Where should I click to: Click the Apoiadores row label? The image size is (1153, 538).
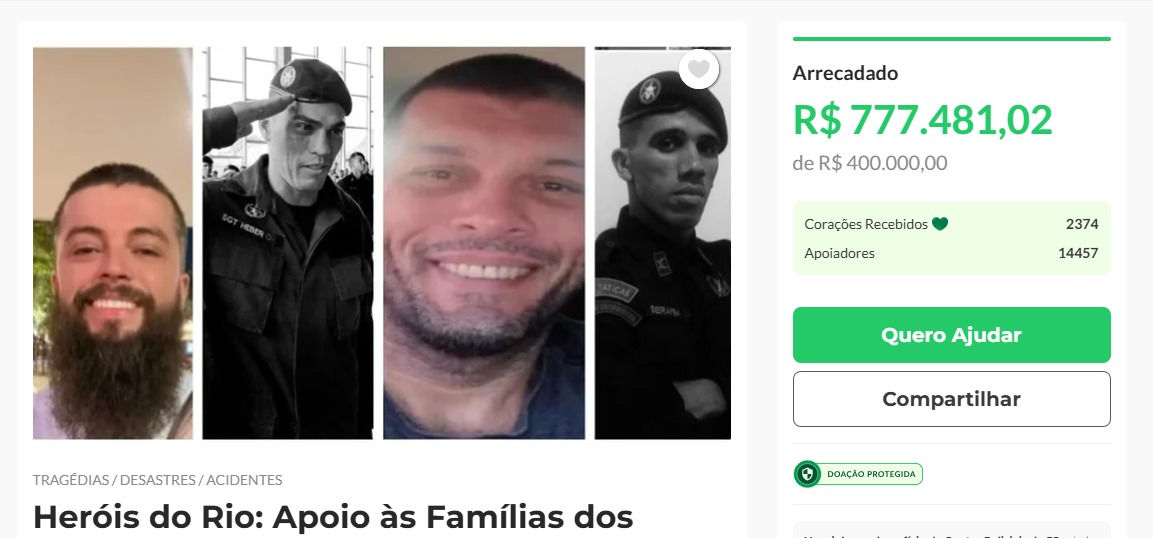(839, 254)
